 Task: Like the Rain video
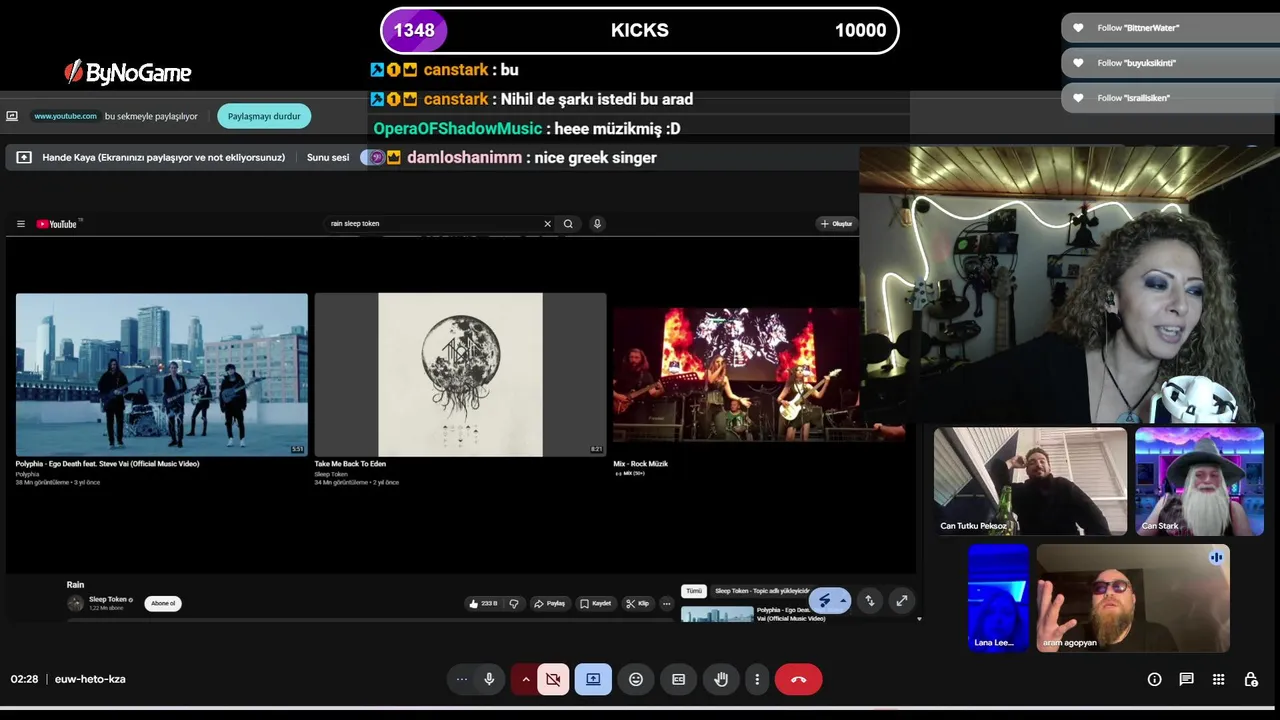coord(483,603)
